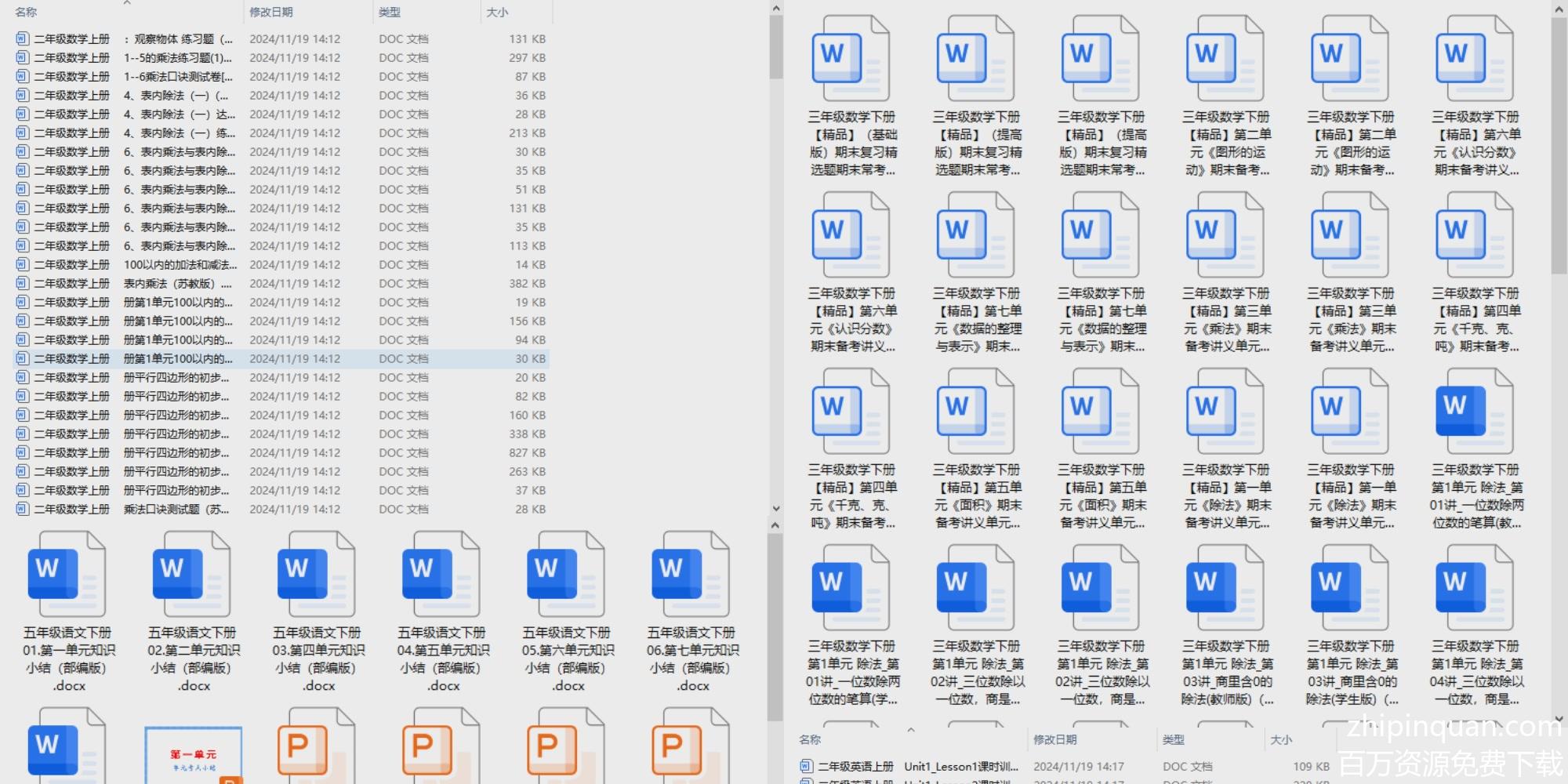This screenshot has width=1568, height=784.
Task: Click the 05.第六单元知识小结 docx icon
Action: tap(565, 574)
